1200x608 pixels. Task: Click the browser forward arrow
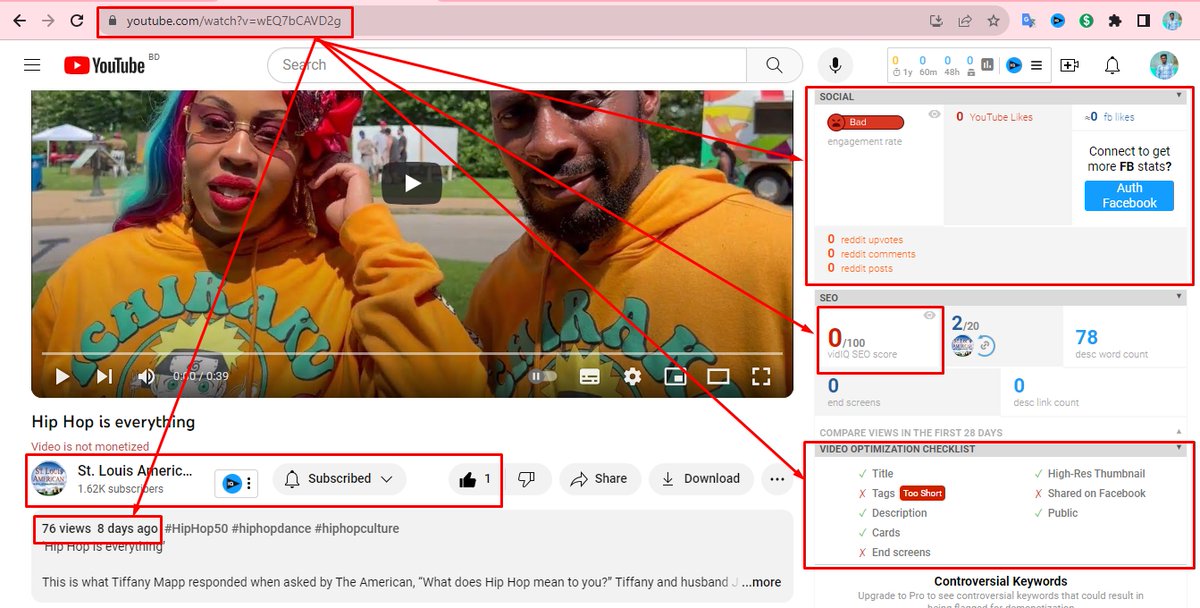(48, 20)
